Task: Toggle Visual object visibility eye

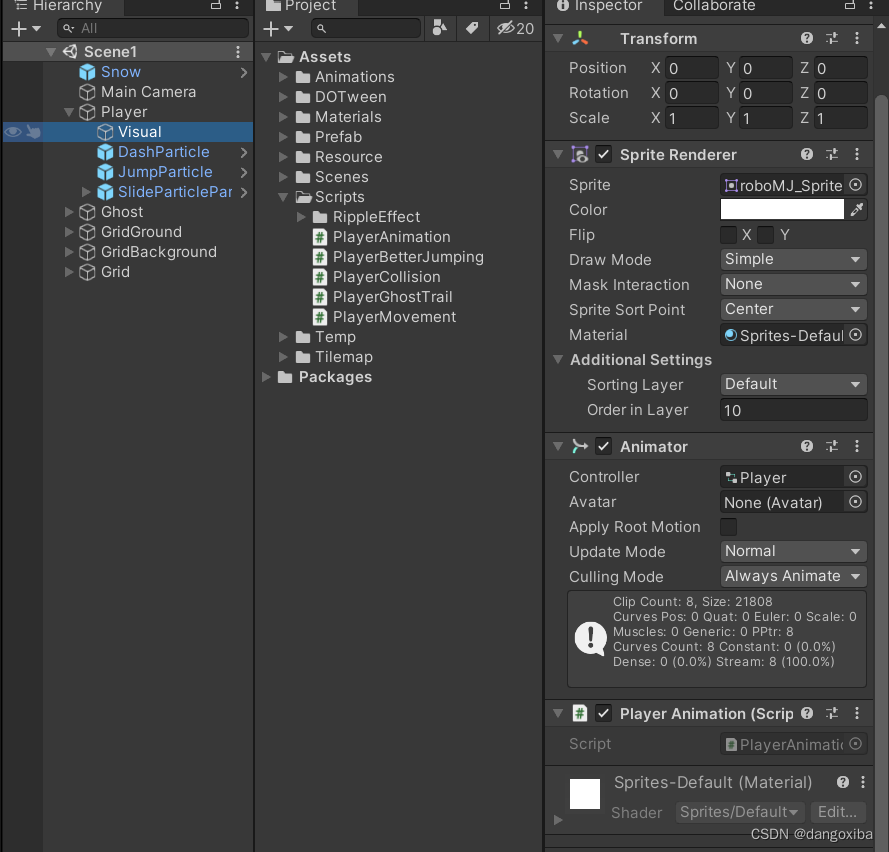Action: [x=13, y=132]
